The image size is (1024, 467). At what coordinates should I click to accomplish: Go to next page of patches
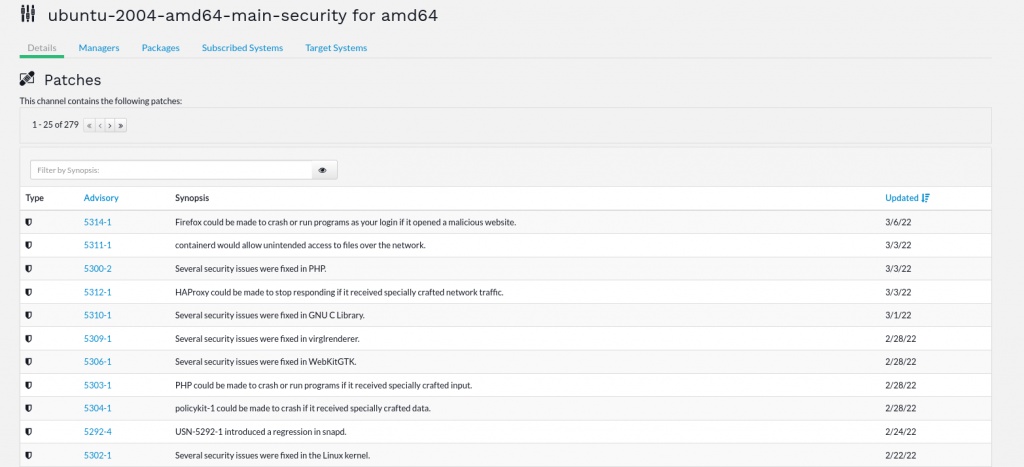110,125
